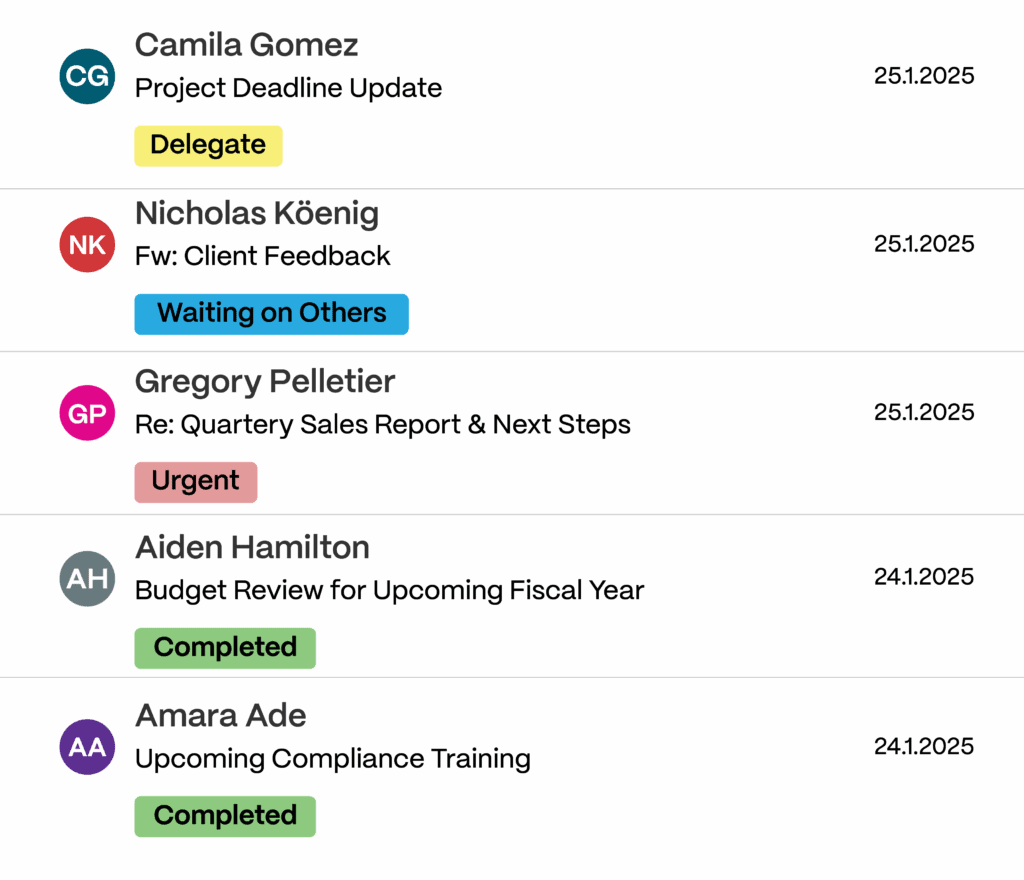Viewport: 1024px width, 880px height.
Task: Click the gray AH avatar icon
Action: click(x=88, y=578)
